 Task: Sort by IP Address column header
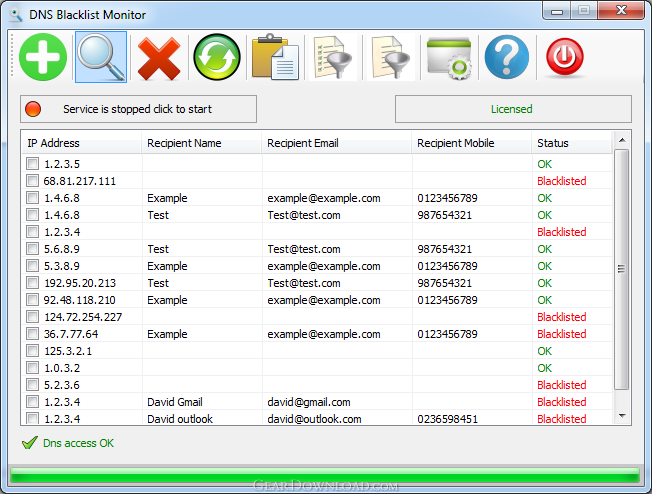coord(82,143)
